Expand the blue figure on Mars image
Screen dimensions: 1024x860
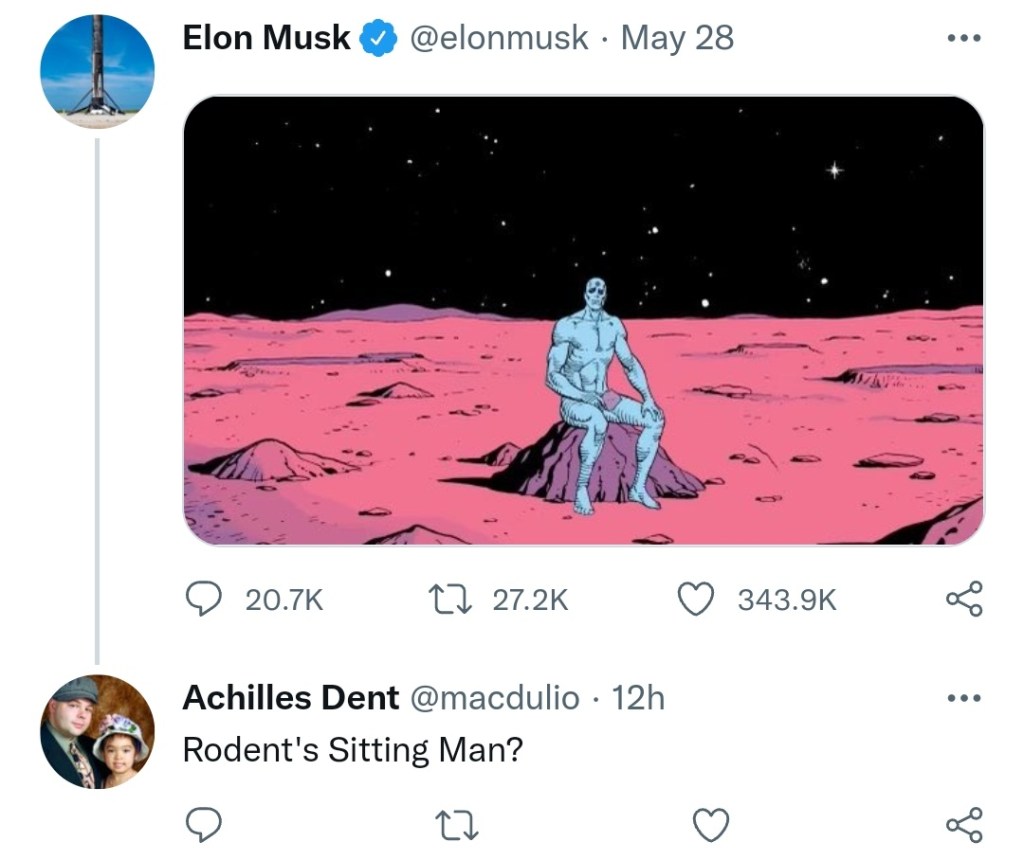[583, 320]
